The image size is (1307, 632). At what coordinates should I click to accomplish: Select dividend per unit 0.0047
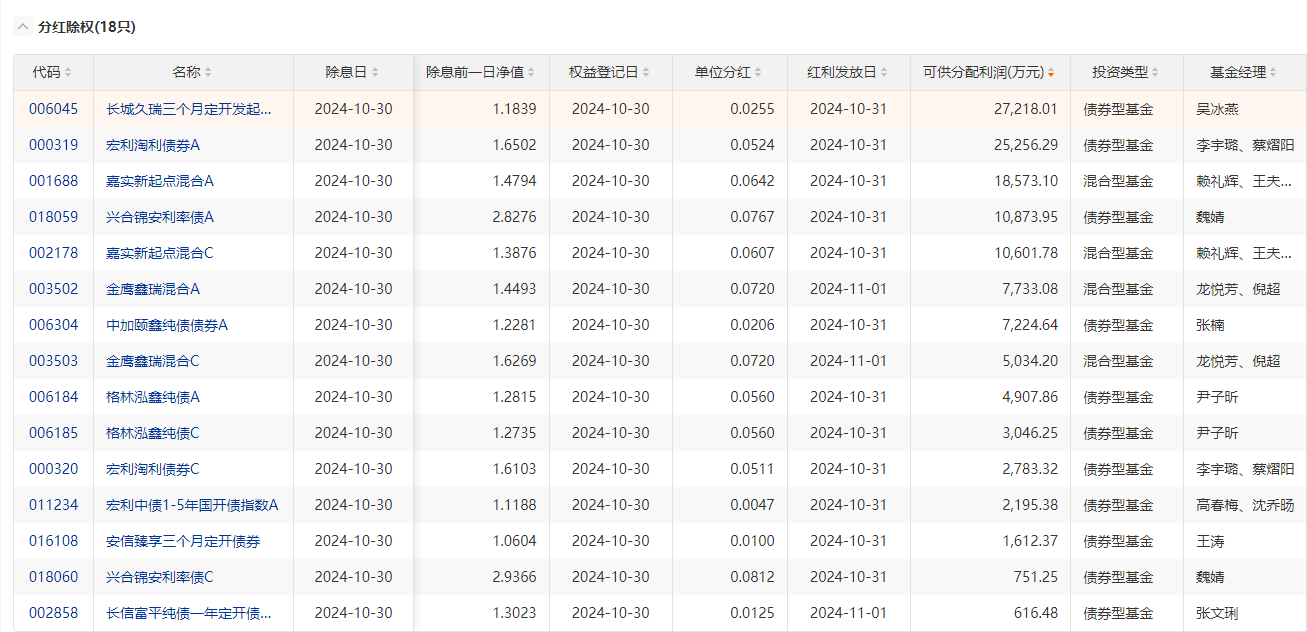pyautogui.click(x=752, y=505)
